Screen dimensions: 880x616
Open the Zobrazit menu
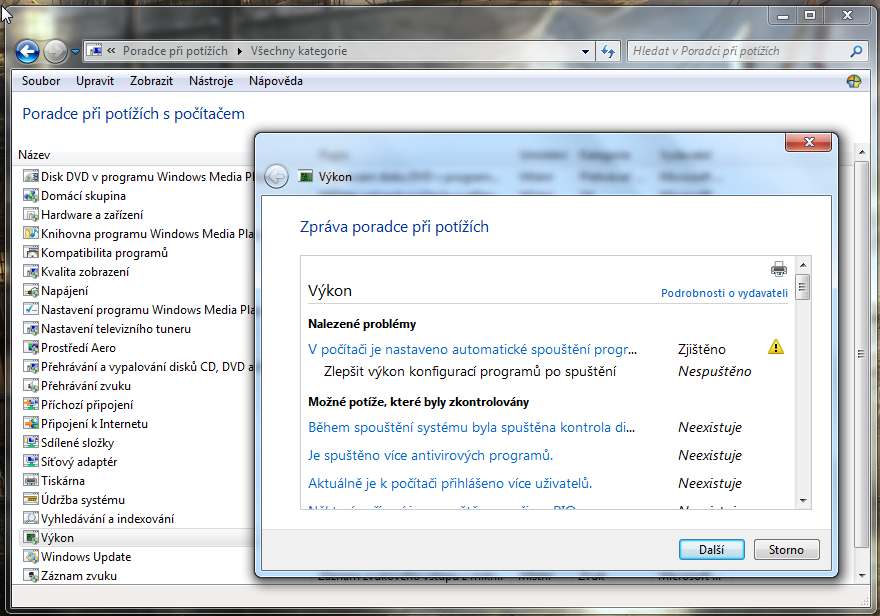pos(151,81)
